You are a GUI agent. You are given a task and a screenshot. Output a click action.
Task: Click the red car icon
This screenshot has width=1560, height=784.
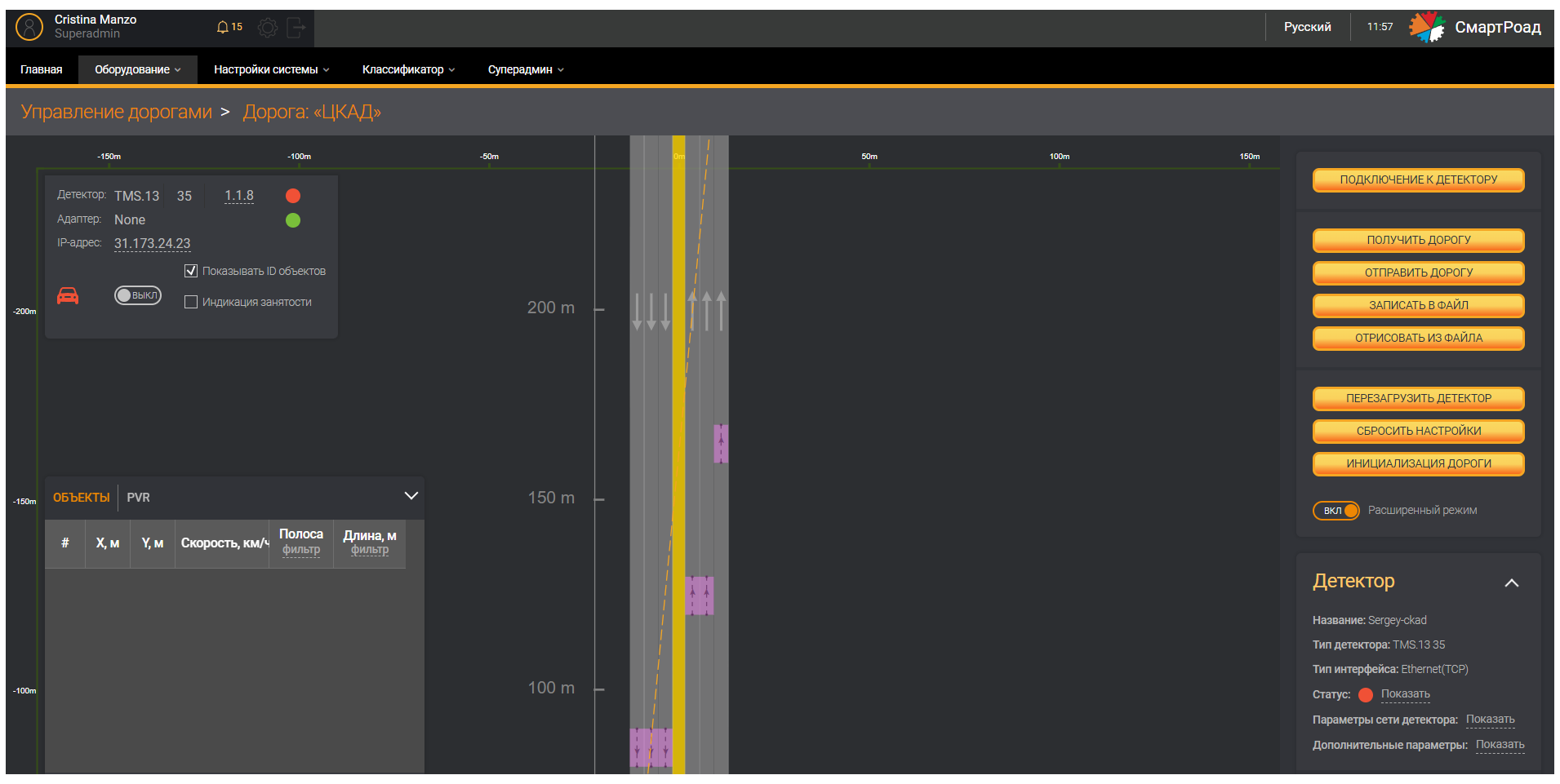click(68, 295)
